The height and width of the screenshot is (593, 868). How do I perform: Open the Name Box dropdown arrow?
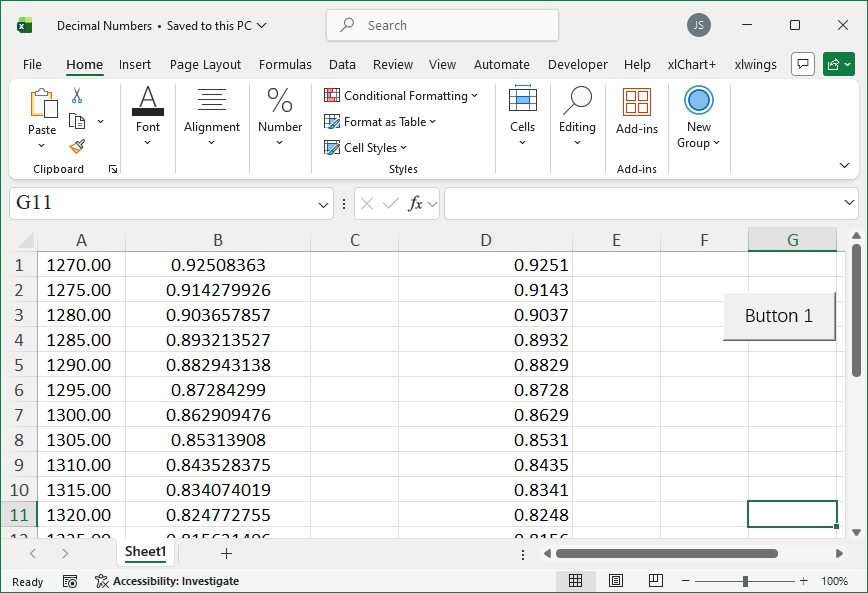pyautogui.click(x=324, y=204)
